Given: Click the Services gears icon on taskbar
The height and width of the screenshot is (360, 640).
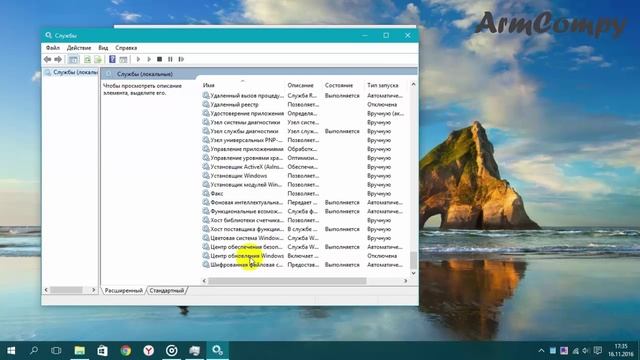Looking at the screenshot, I should pyautogui.click(x=218, y=351).
